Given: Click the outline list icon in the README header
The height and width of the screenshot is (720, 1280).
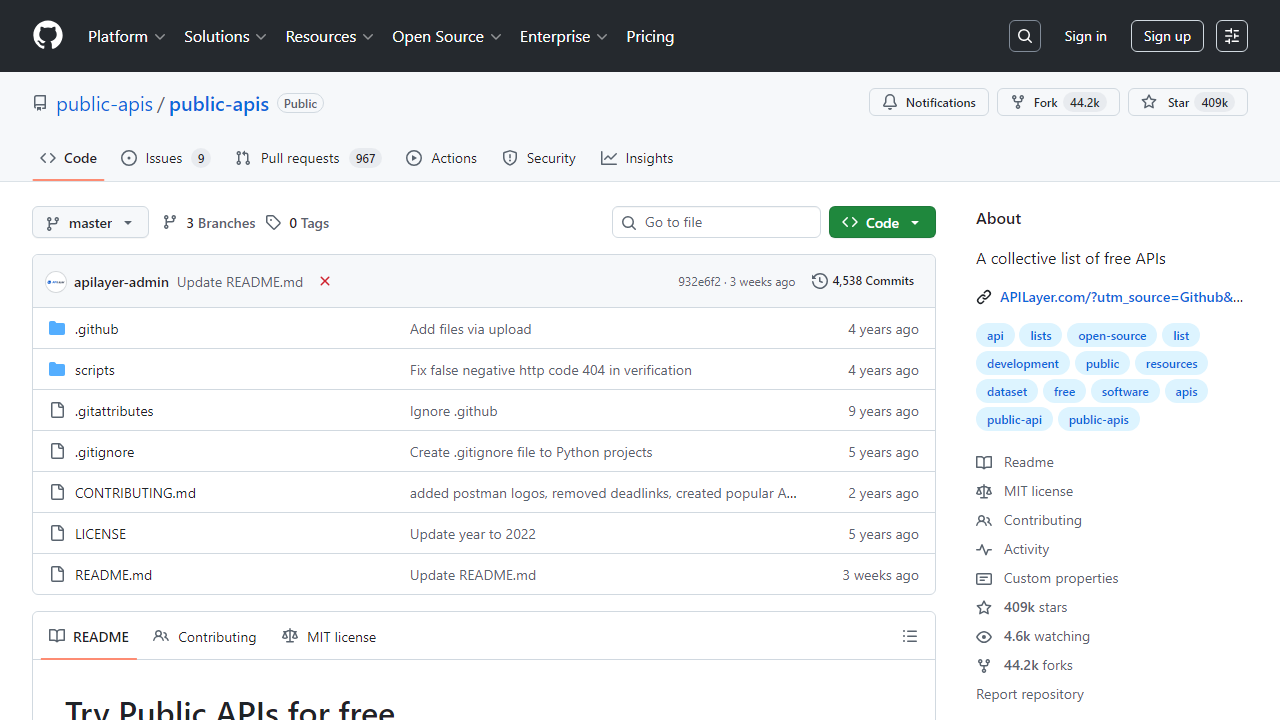Looking at the screenshot, I should [909, 635].
